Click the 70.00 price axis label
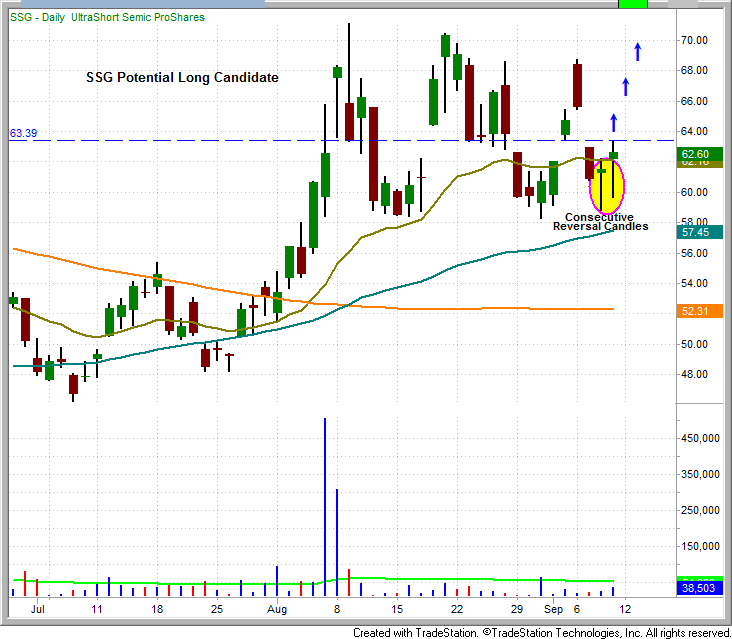 tap(694, 40)
